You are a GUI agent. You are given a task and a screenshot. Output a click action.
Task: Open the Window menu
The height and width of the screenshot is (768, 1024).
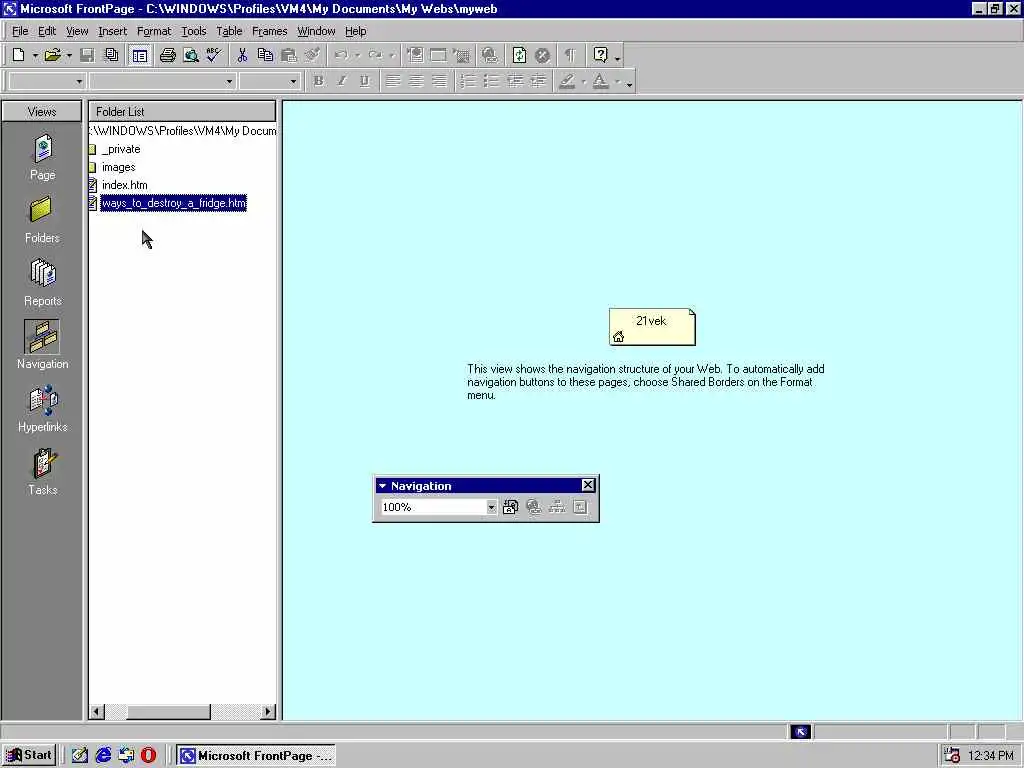(316, 31)
